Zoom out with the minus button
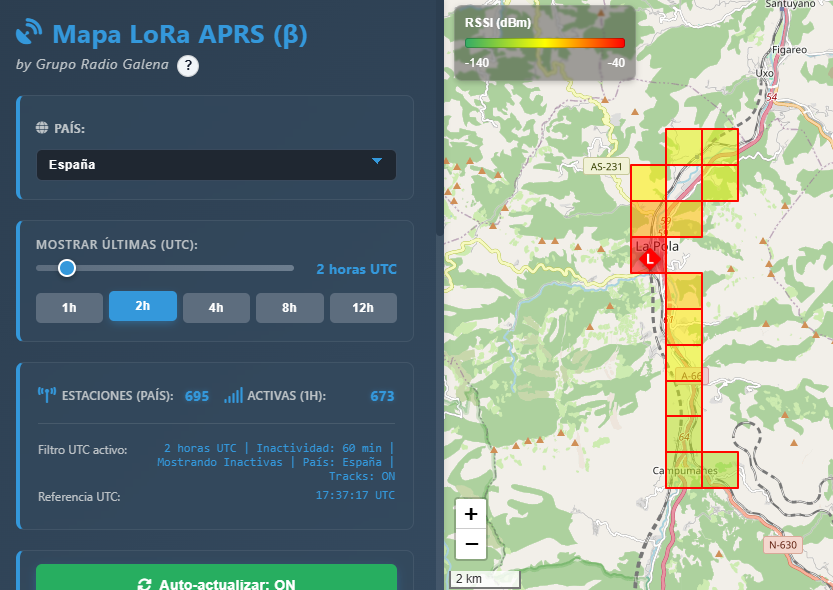This screenshot has width=833, height=590. click(471, 544)
